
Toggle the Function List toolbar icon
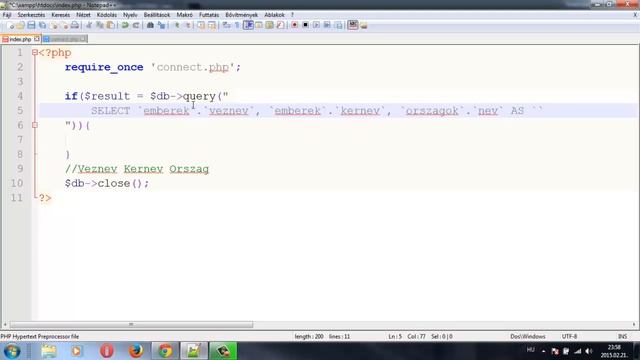click(280, 25)
